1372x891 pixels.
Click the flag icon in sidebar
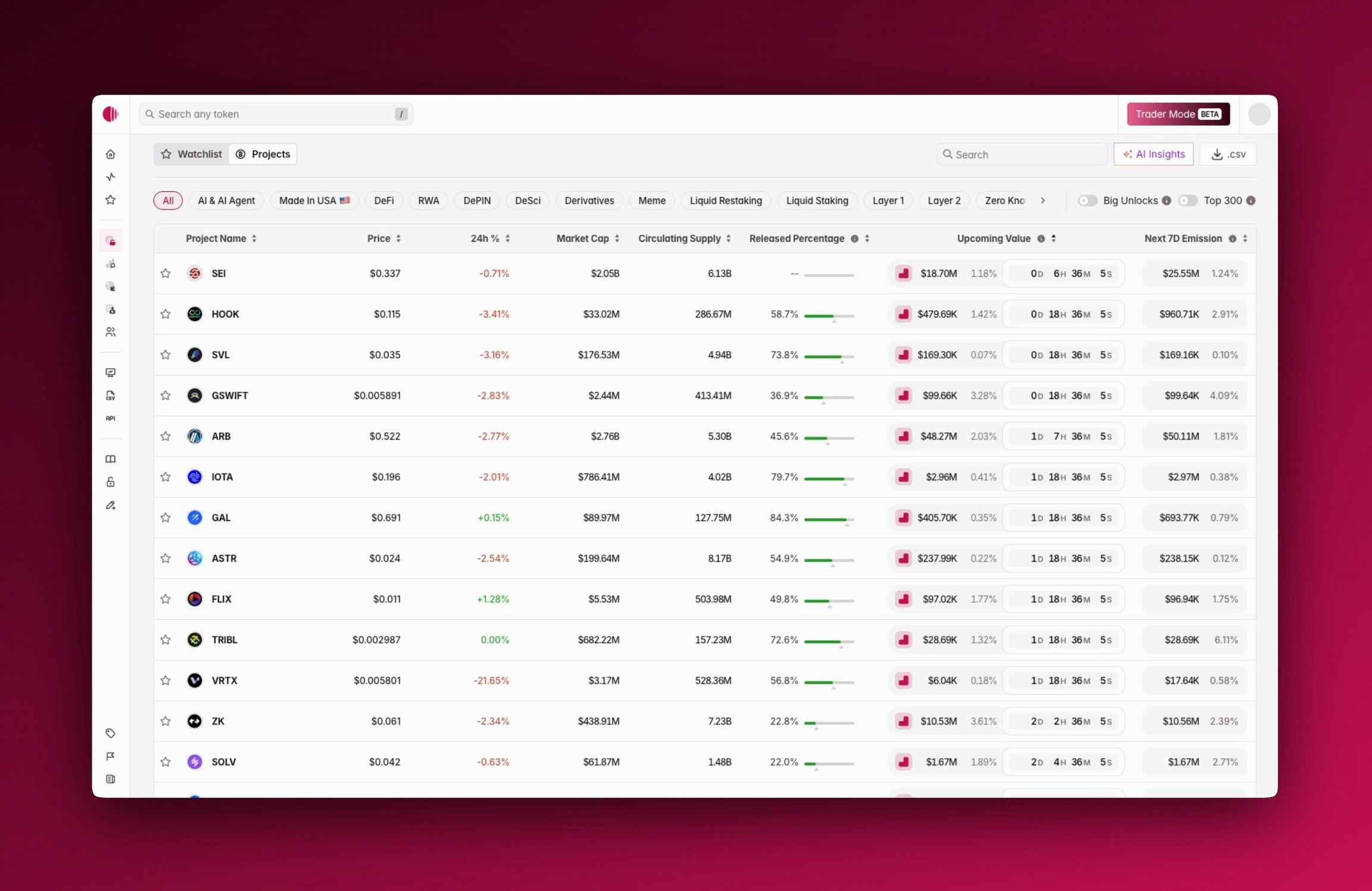(x=111, y=756)
